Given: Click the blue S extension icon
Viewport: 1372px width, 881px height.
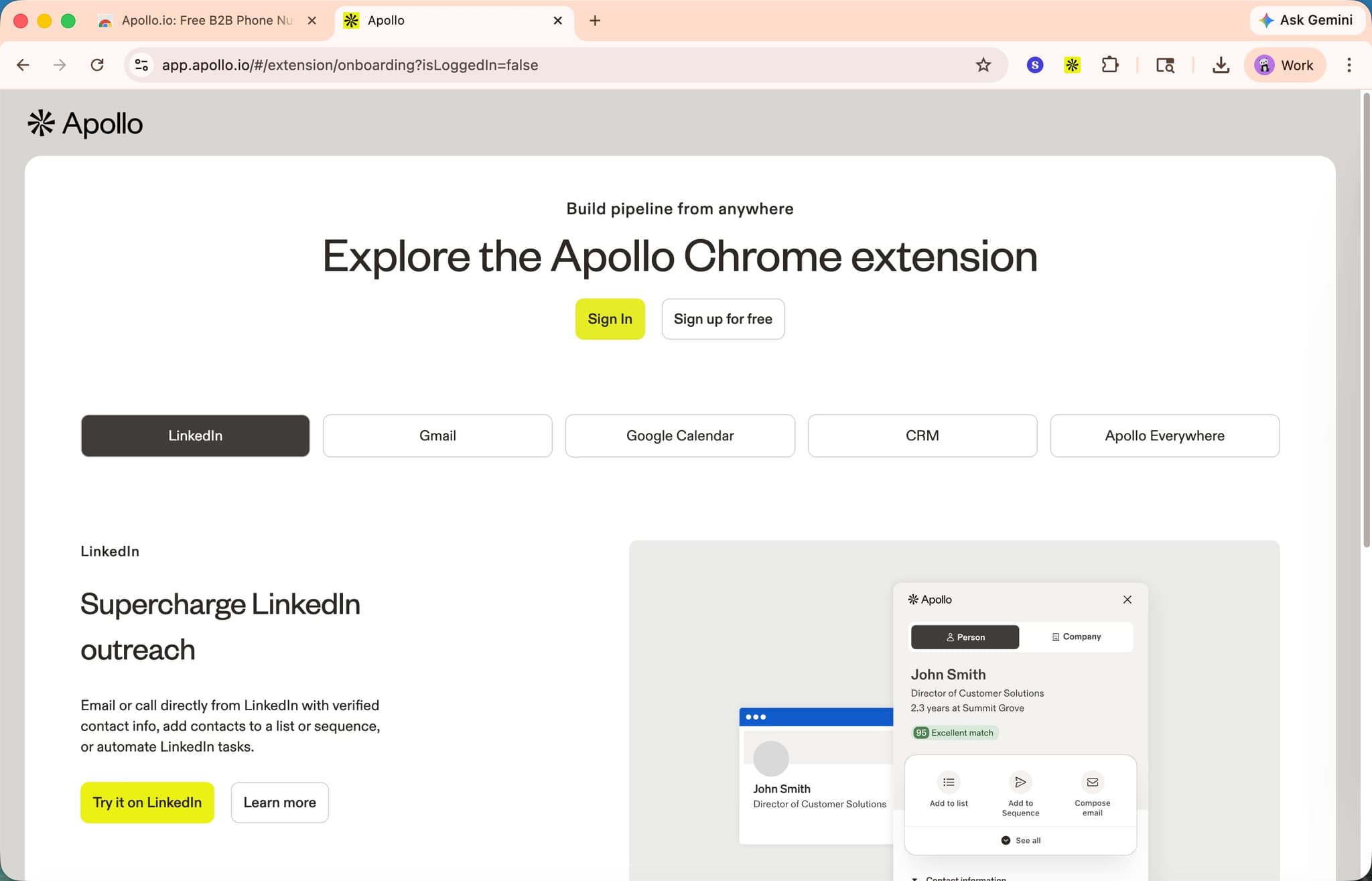Looking at the screenshot, I should tap(1034, 65).
